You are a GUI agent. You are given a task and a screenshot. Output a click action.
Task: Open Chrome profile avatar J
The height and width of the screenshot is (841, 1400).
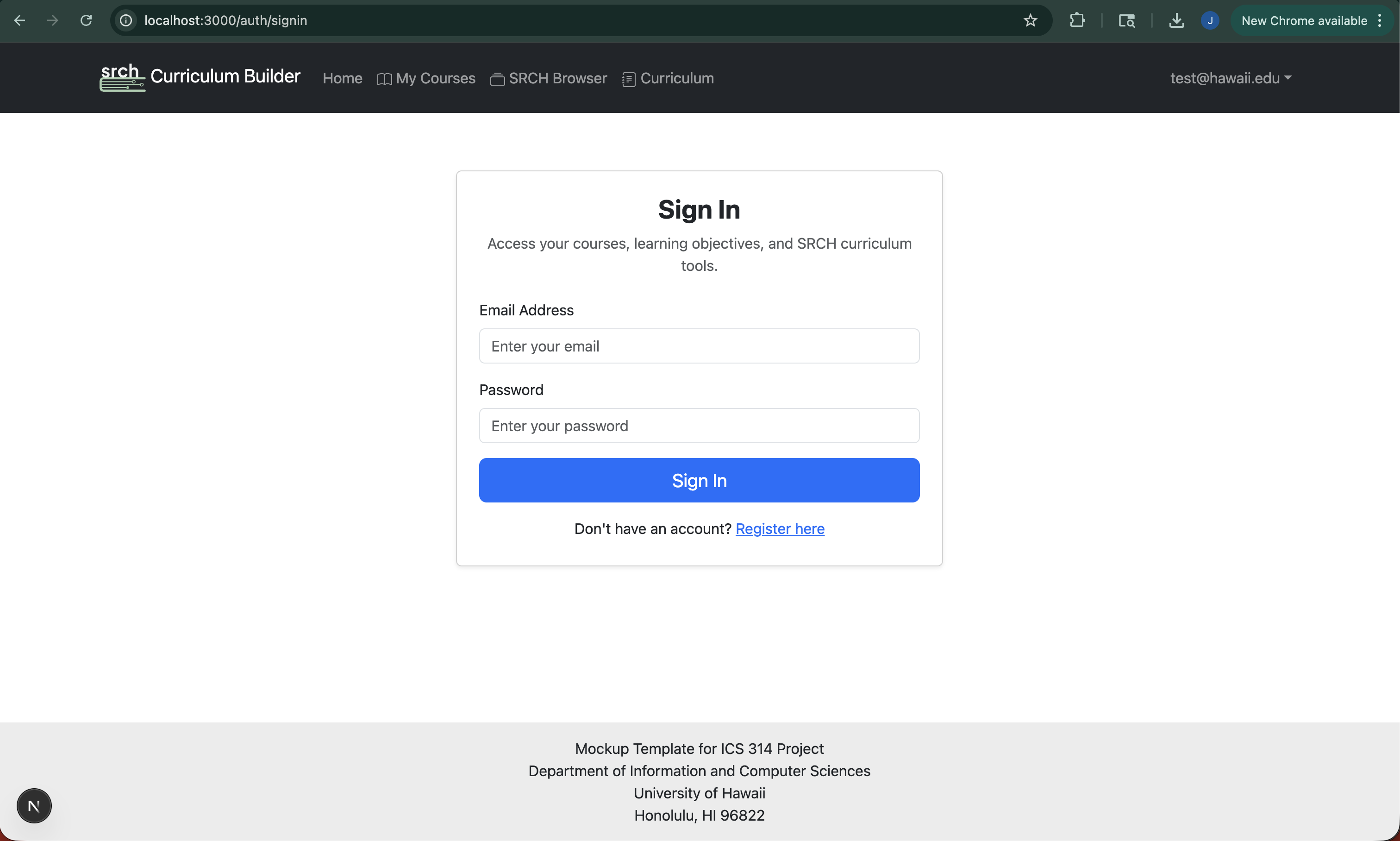tap(1210, 21)
